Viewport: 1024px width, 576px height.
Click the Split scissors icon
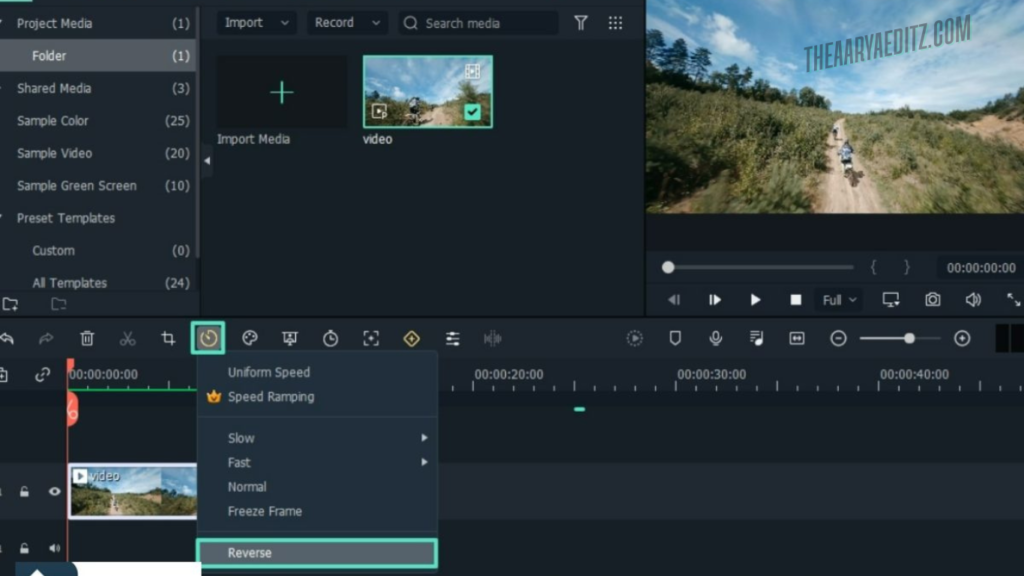(127, 338)
